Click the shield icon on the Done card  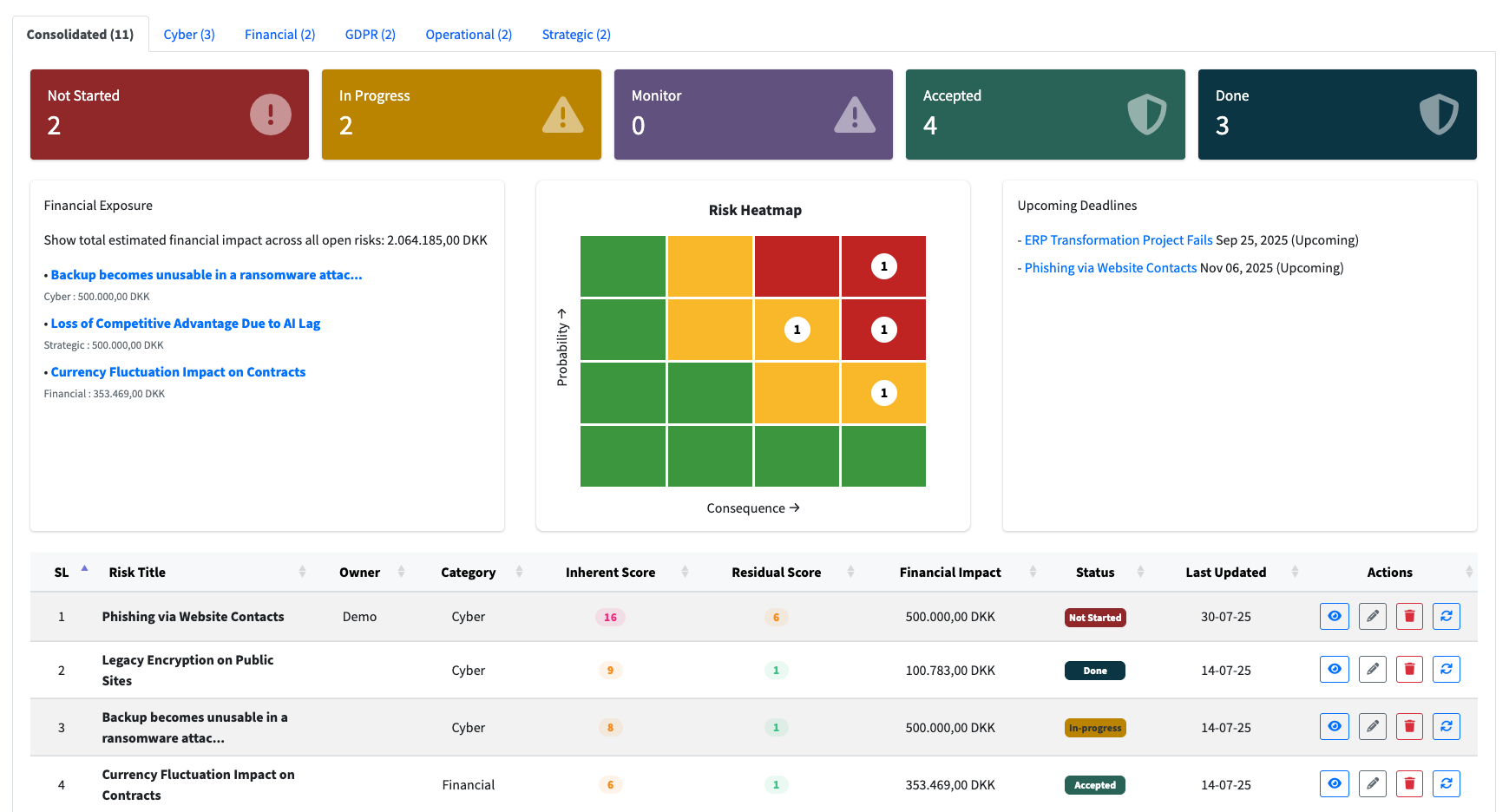[x=1439, y=113]
